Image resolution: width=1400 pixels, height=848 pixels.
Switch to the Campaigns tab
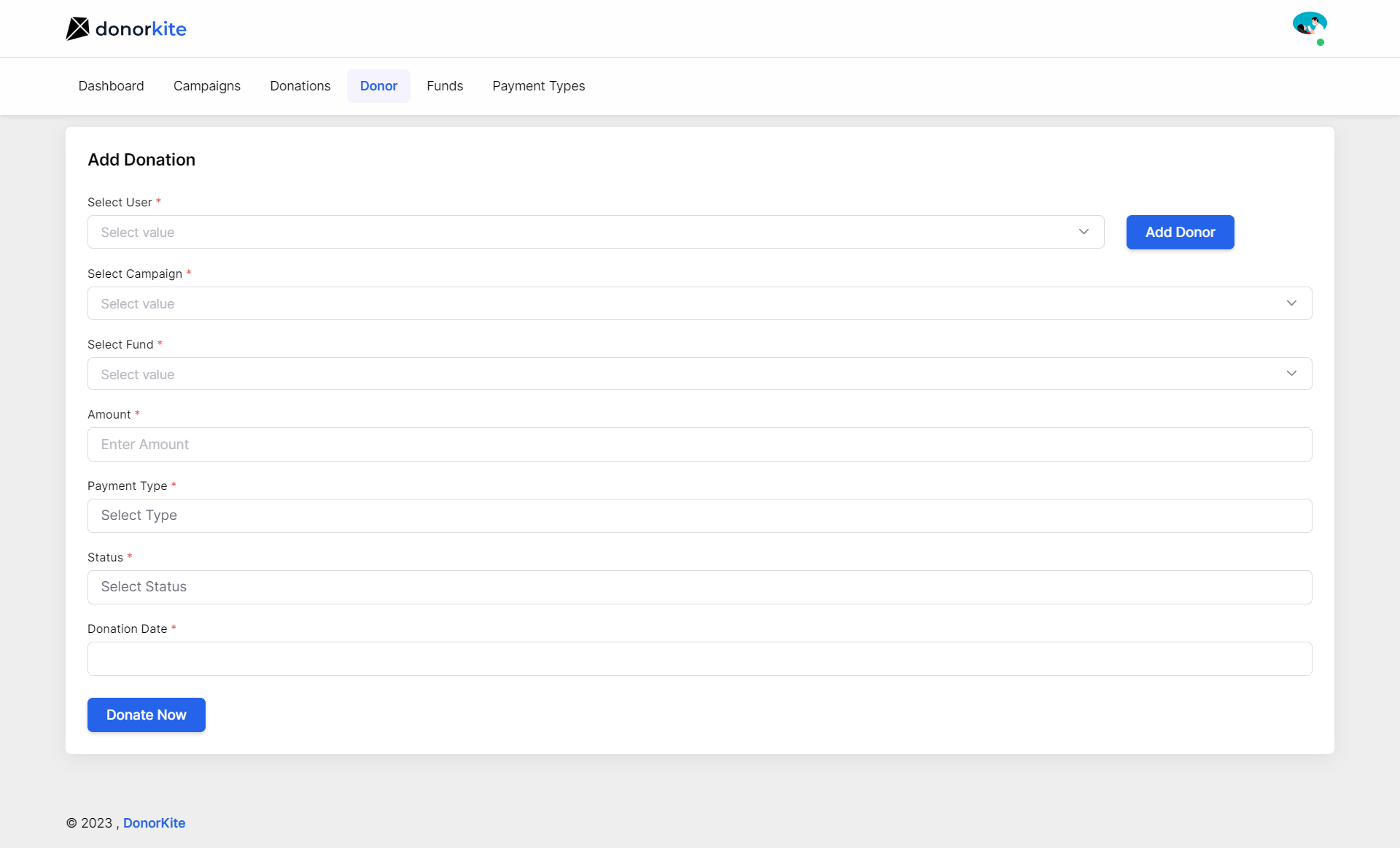(x=207, y=86)
